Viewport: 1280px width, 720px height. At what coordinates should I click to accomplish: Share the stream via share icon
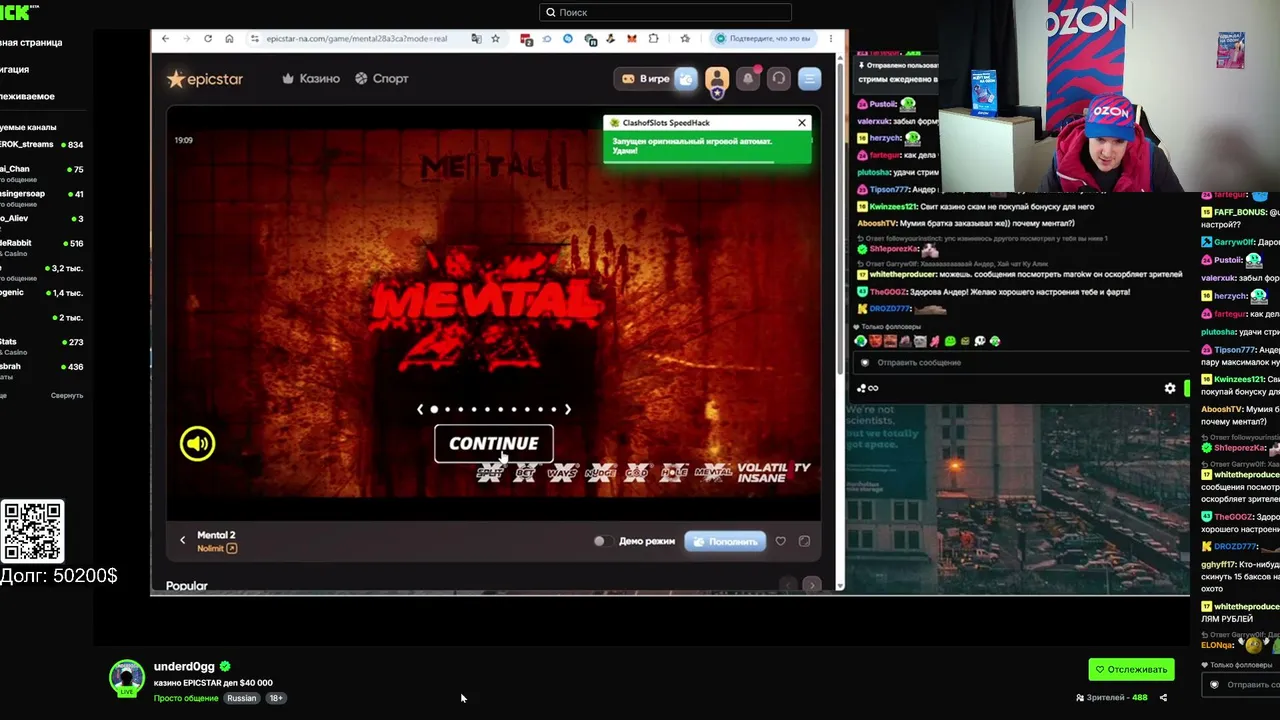coord(1163,698)
